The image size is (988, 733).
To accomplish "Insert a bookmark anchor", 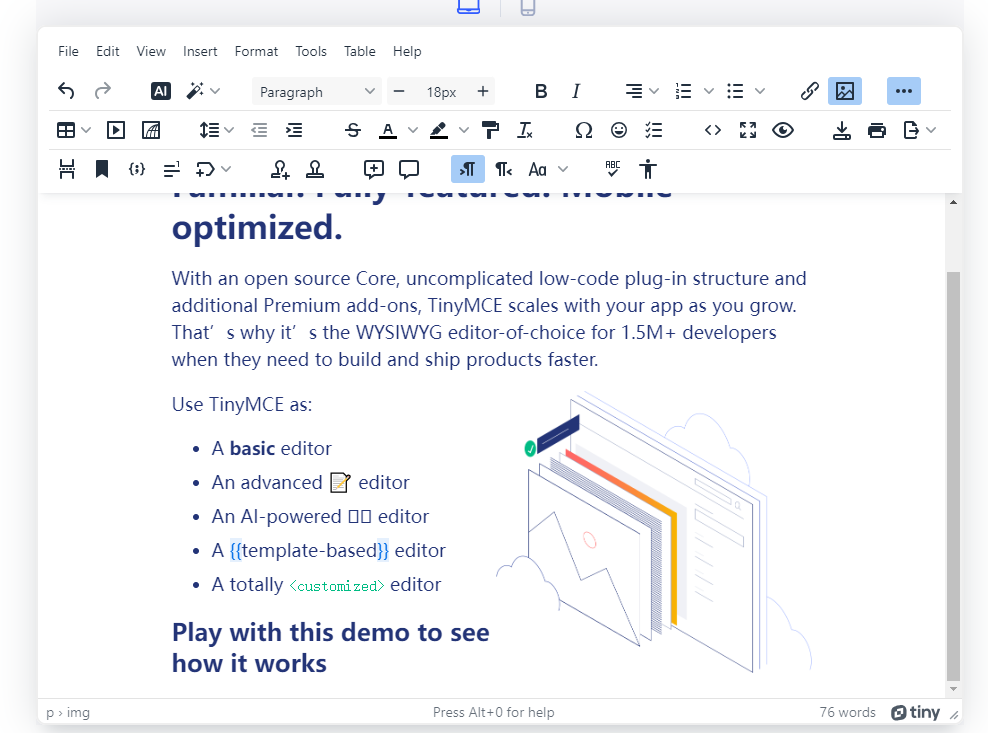I will click(102, 169).
